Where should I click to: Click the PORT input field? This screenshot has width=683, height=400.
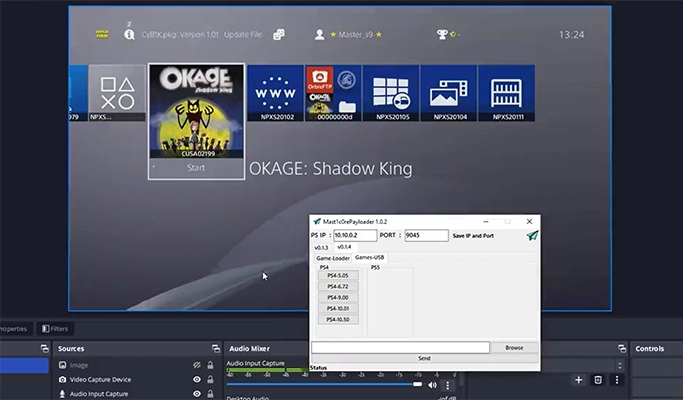[x=426, y=235]
